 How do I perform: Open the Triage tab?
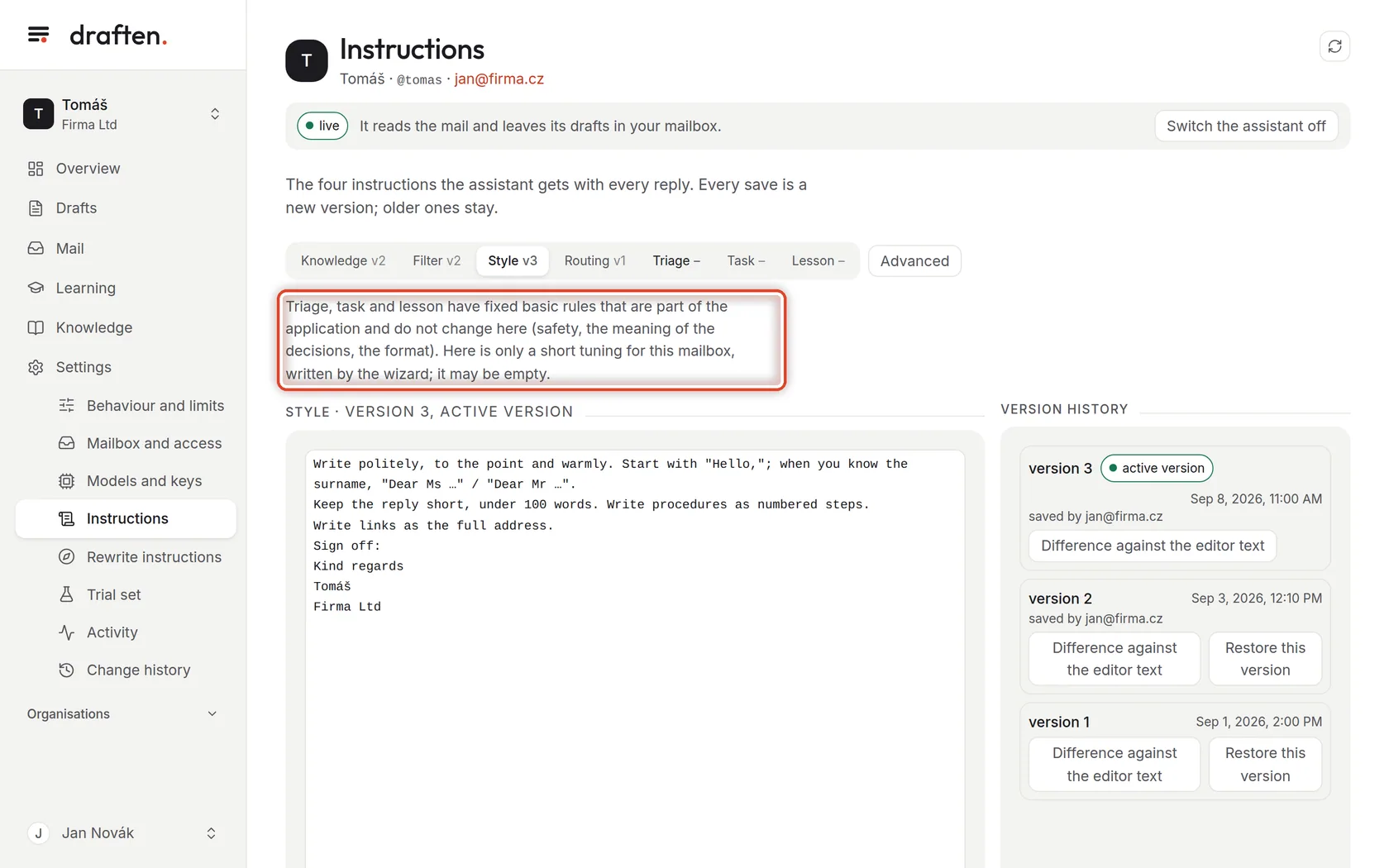[x=676, y=260]
